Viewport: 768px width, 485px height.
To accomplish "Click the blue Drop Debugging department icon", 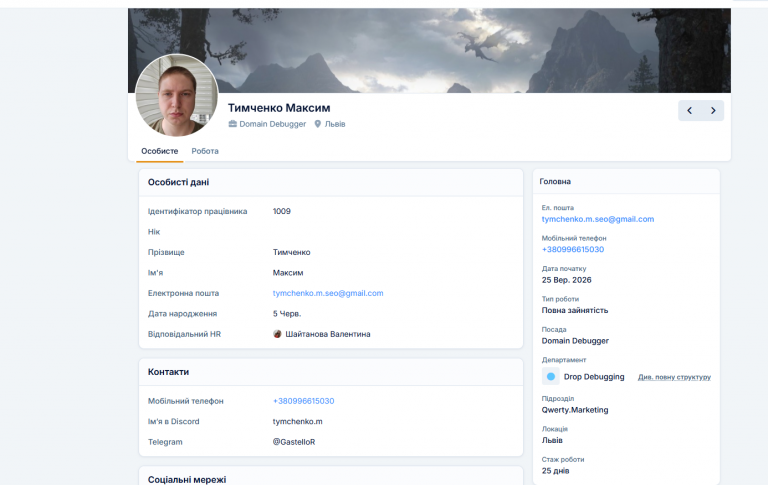I will 551,376.
